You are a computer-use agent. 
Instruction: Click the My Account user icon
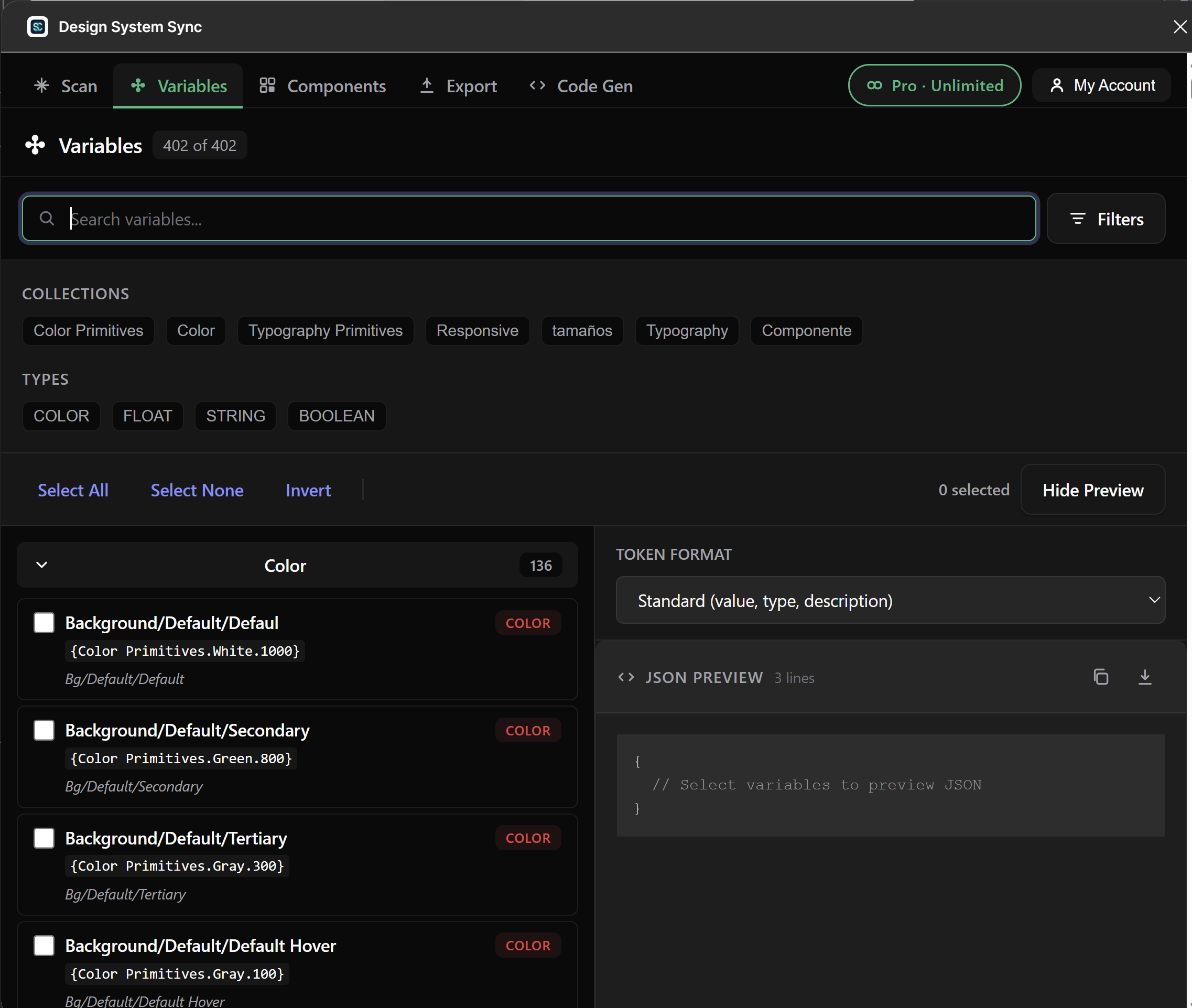(x=1057, y=86)
